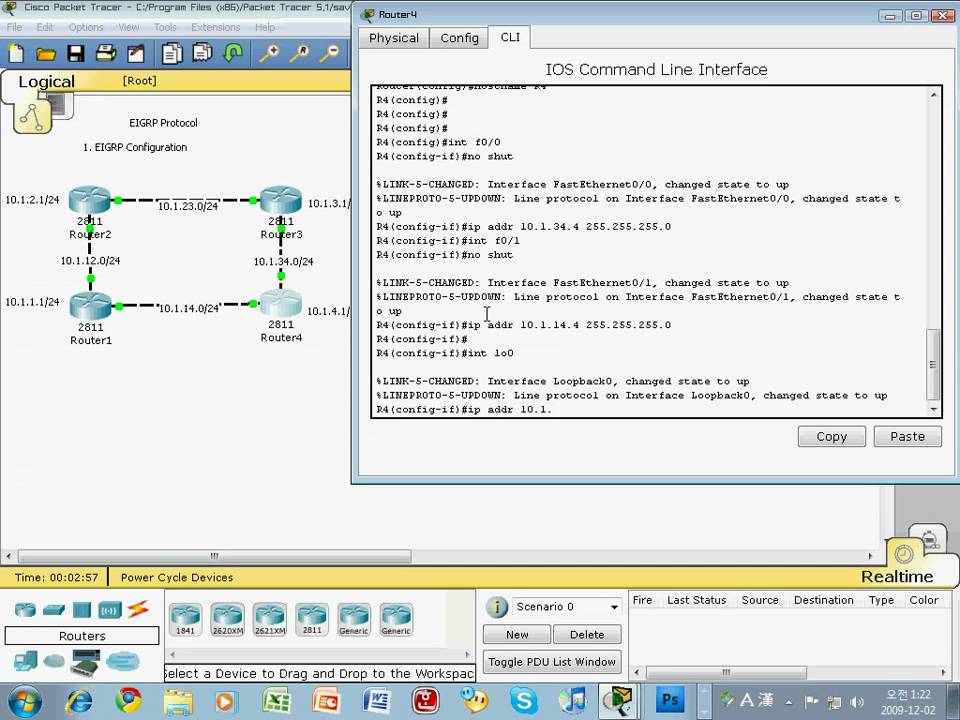Click the Windows Start button
The height and width of the screenshot is (720, 960).
pos(24,702)
